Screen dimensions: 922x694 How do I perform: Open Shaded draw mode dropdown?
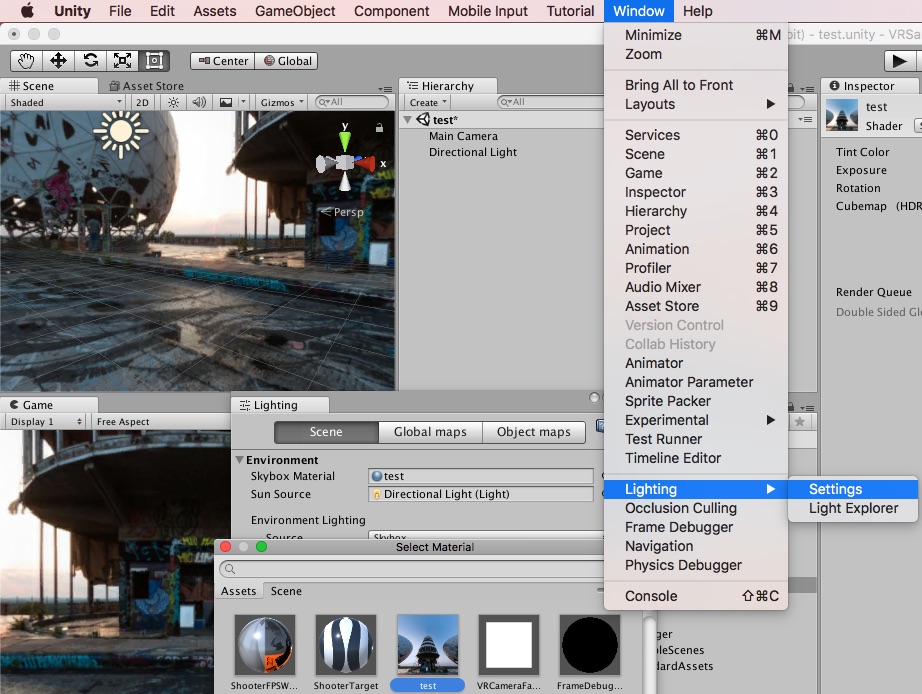66,102
